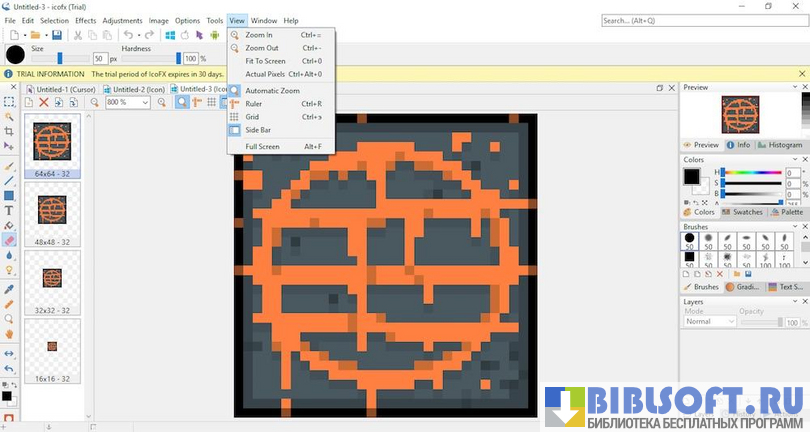The width and height of the screenshot is (810, 432).
Task: Pick the Crop tool
Action: (x=9, y=131)
